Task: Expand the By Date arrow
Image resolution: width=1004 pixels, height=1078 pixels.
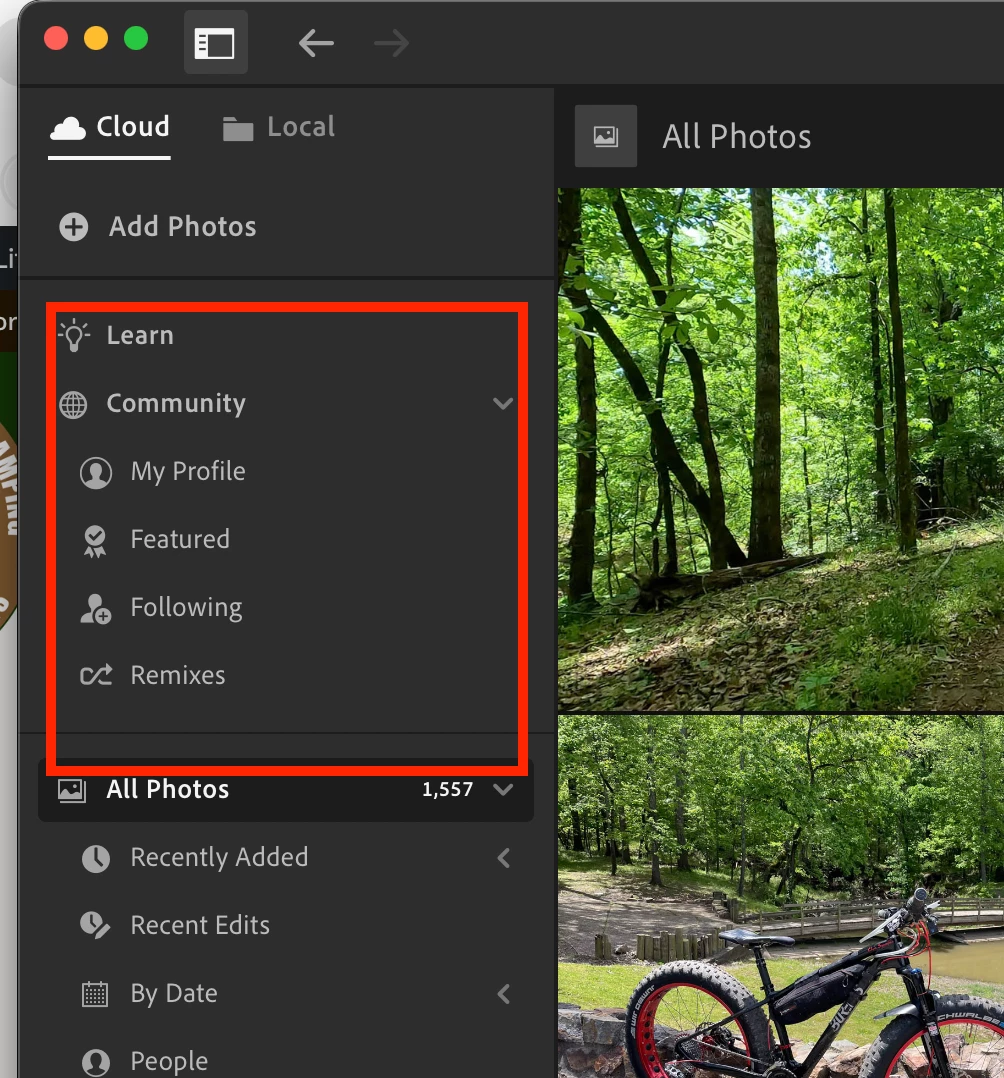Action: click(x=503, y=994)
